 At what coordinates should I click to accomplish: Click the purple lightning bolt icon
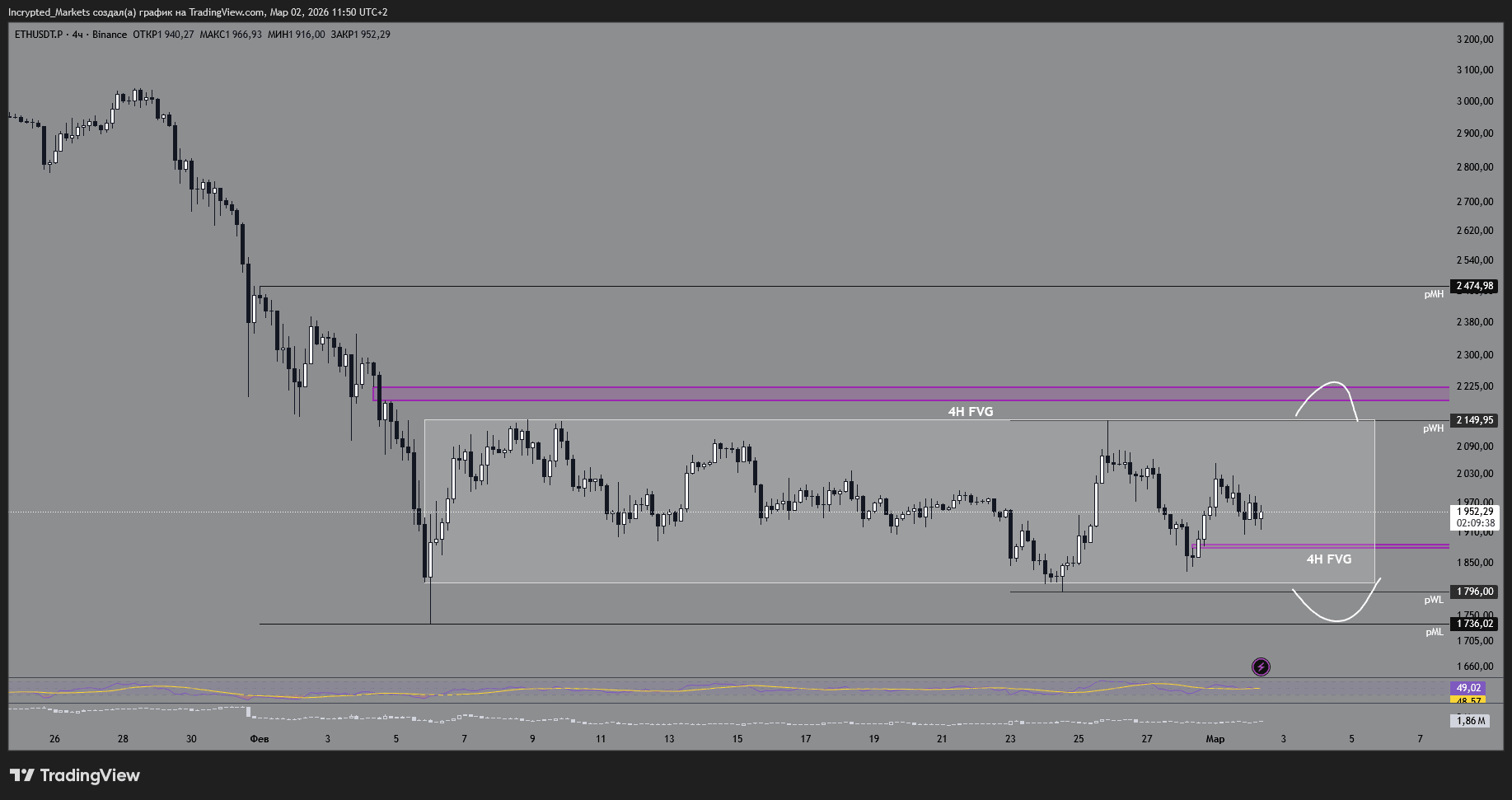[1261, 667]
